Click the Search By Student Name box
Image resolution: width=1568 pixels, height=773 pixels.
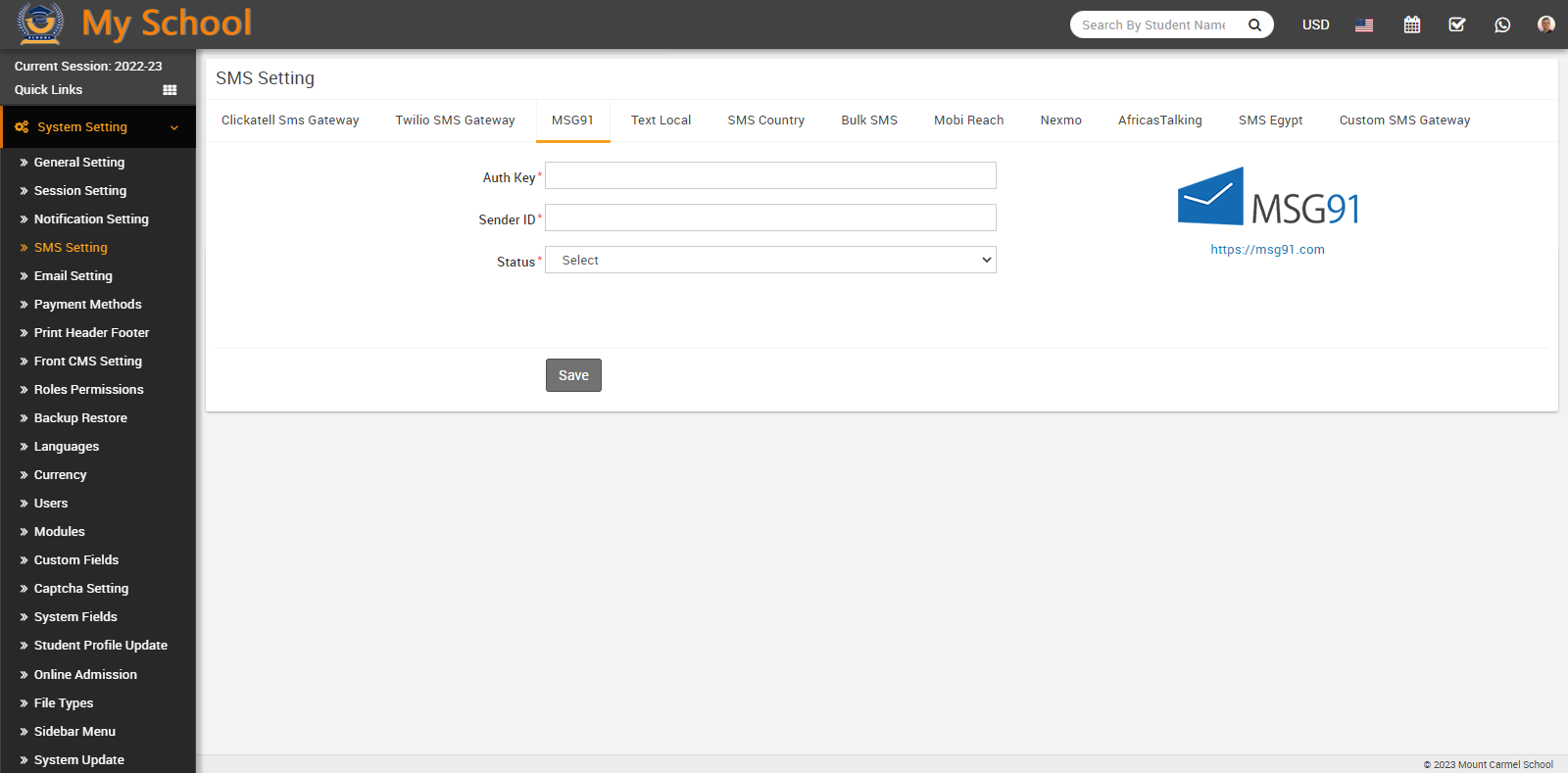click(1153, 24)
